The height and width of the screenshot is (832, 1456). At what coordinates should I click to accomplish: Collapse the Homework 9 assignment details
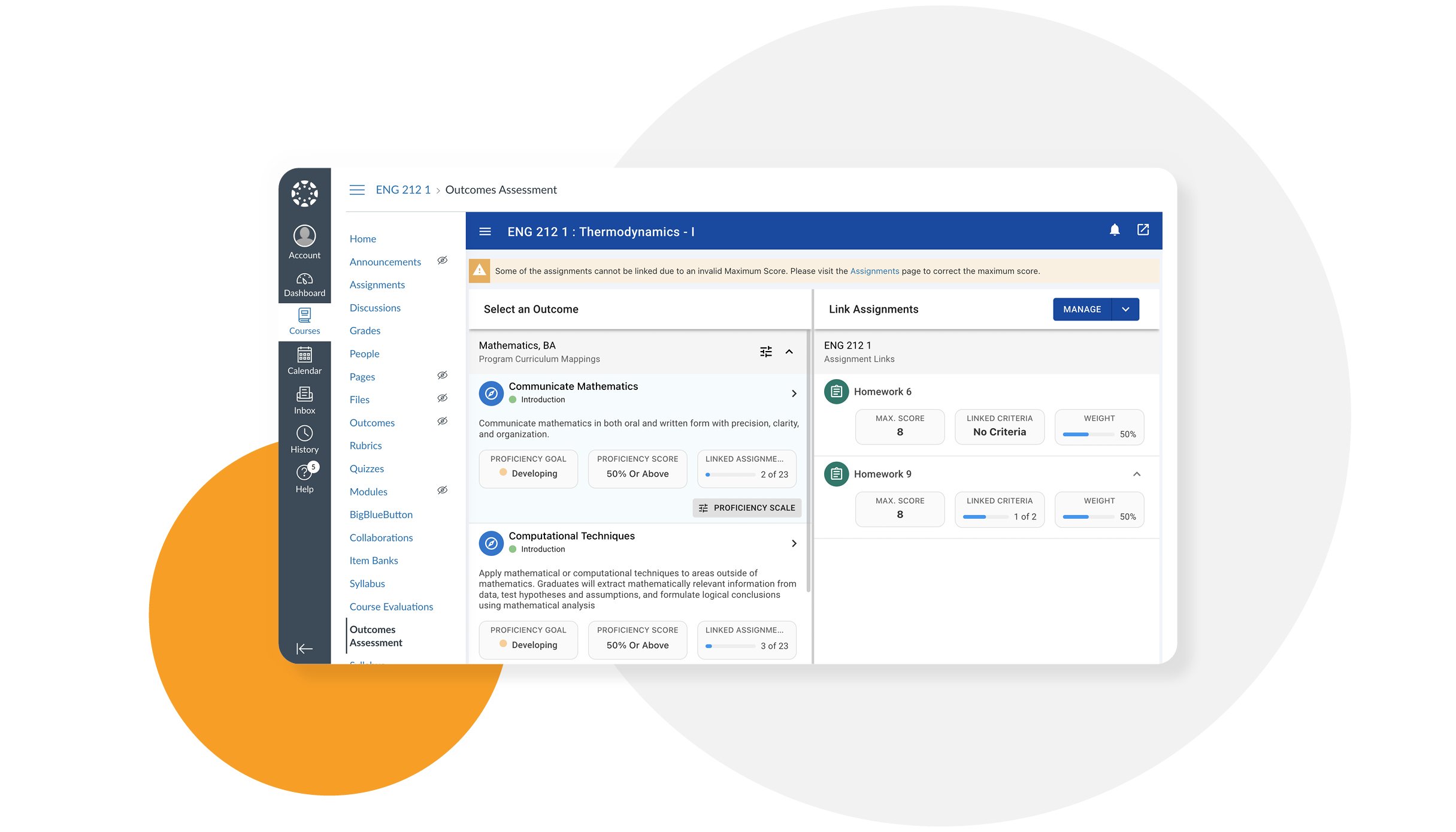coord(1137,474)
